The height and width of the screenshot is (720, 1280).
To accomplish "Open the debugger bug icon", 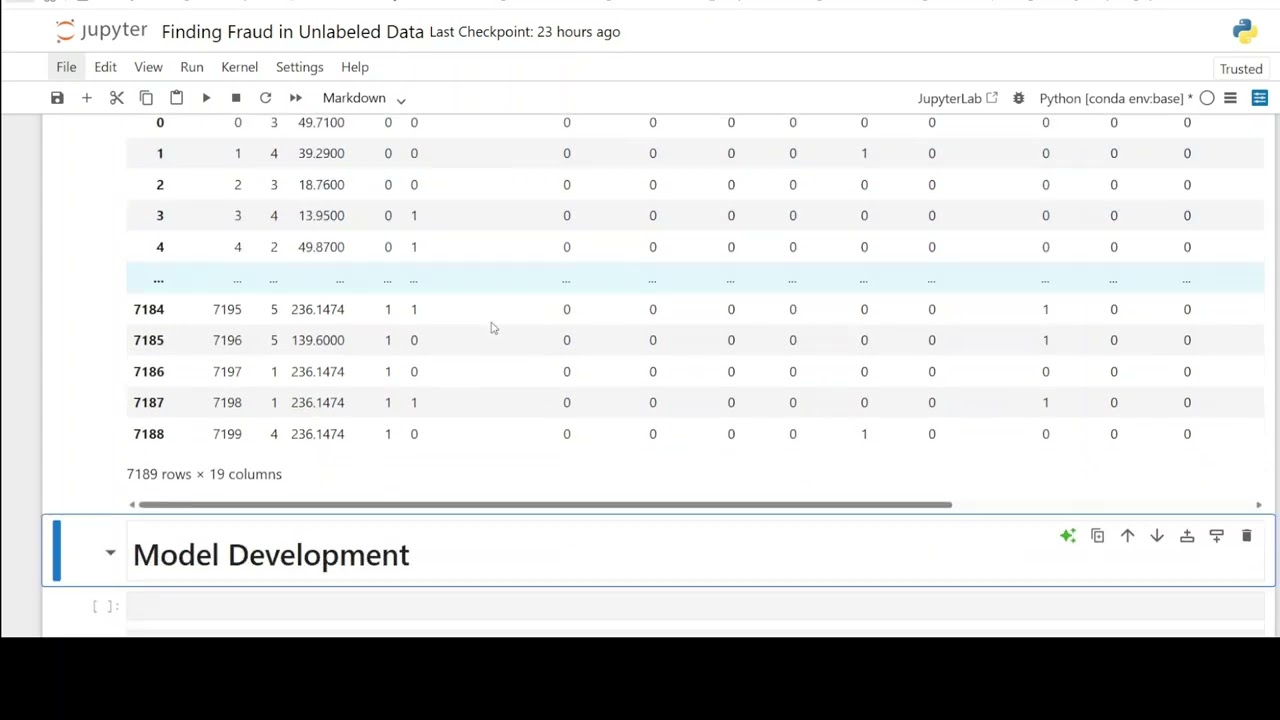I will point(1018,98).
